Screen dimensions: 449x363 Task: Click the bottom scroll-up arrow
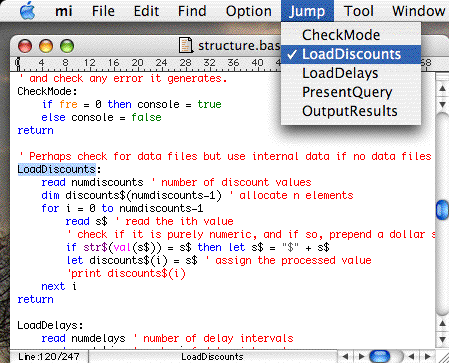(x=442, y=323)
